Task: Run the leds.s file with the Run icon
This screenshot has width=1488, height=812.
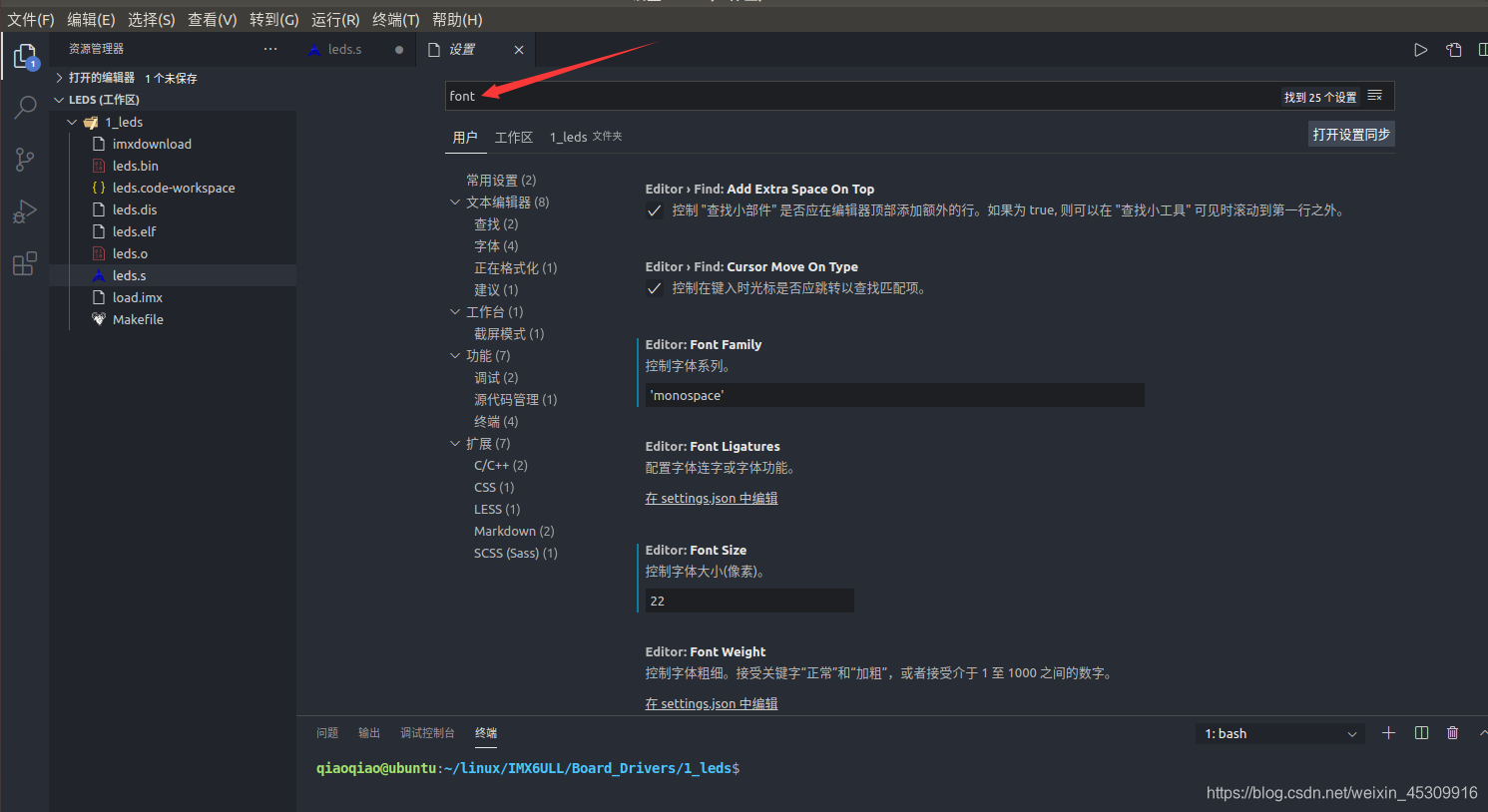Action: [1420, 49]
